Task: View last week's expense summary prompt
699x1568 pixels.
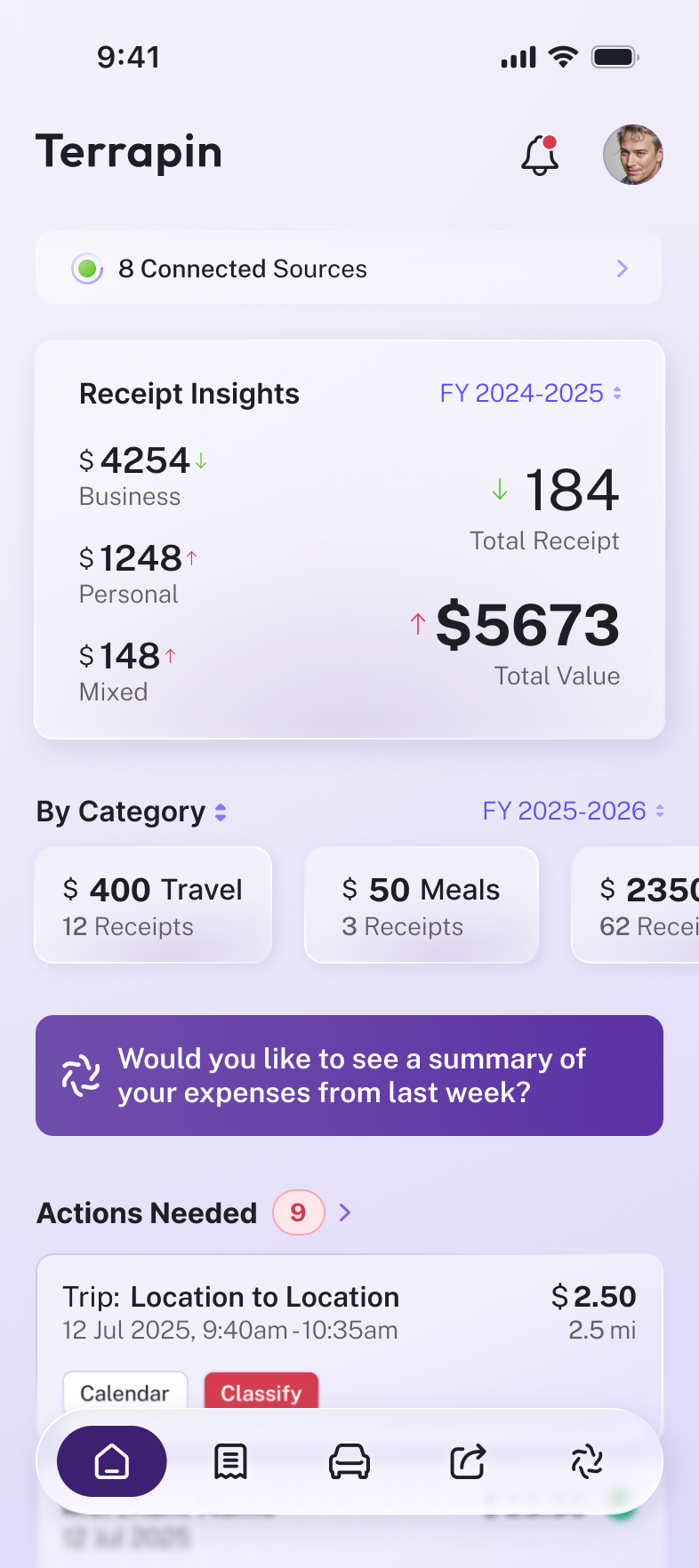Action: 352,1076
